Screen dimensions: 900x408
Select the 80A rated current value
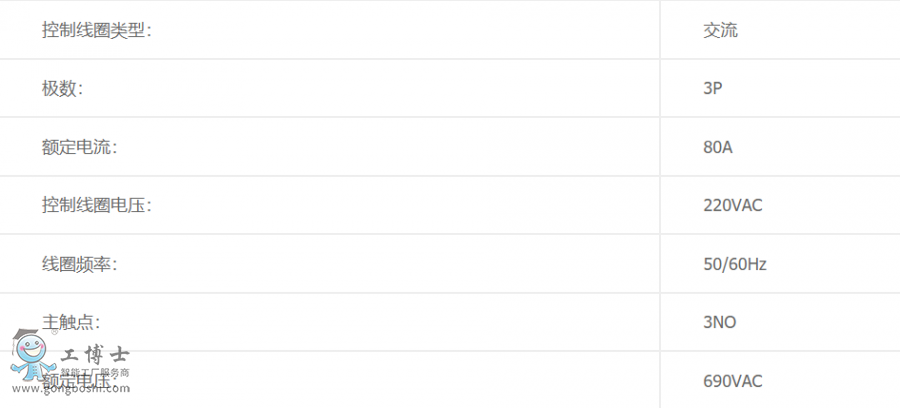[x=718, y=147]
